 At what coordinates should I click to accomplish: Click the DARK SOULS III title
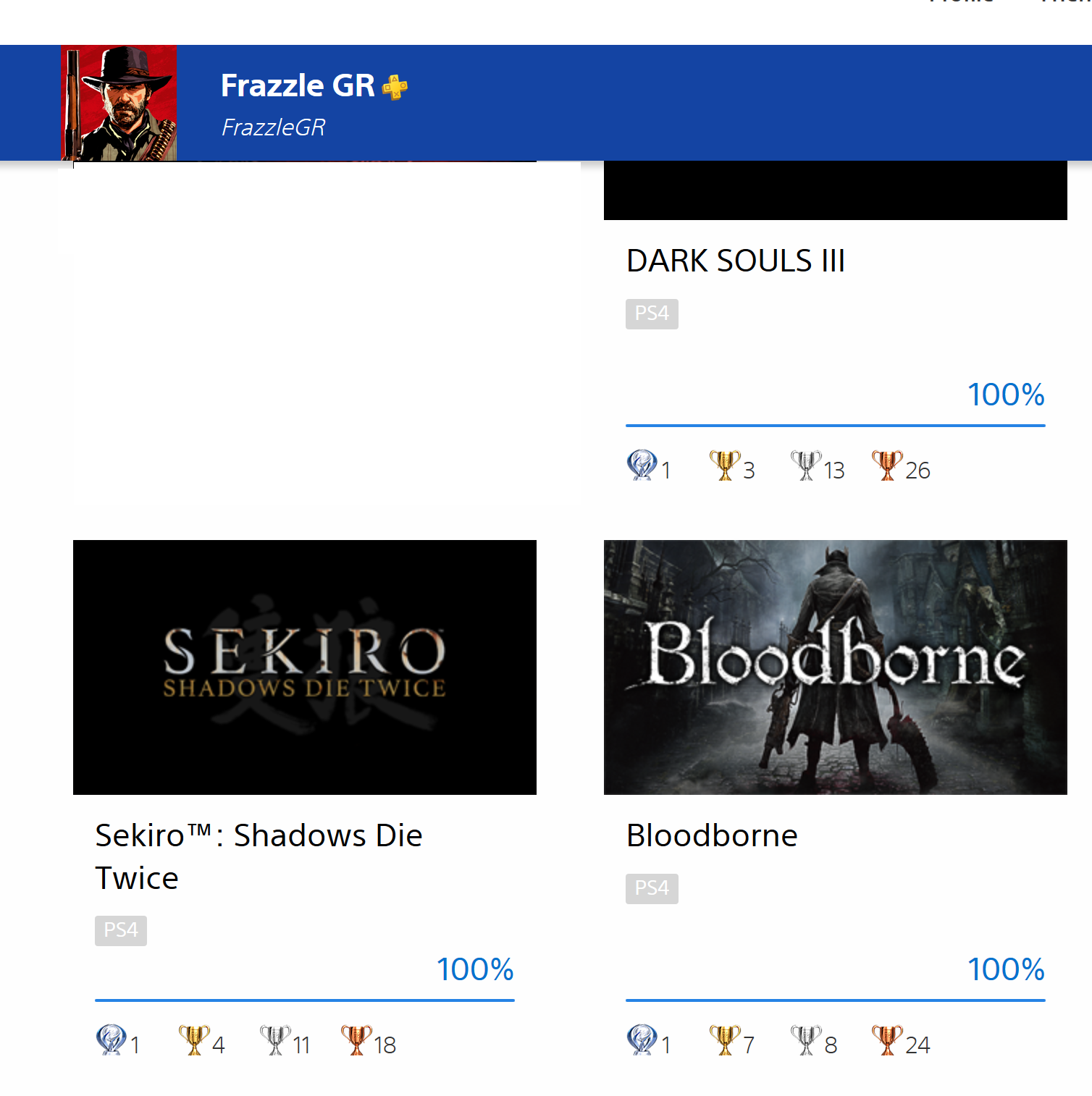736,261
